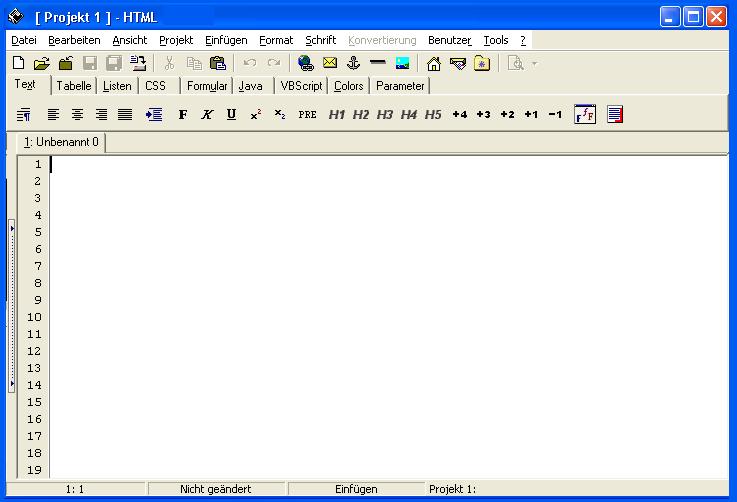The image size is (737, 502).
Task: Apply italic with the K button
Action: point(207,114)
